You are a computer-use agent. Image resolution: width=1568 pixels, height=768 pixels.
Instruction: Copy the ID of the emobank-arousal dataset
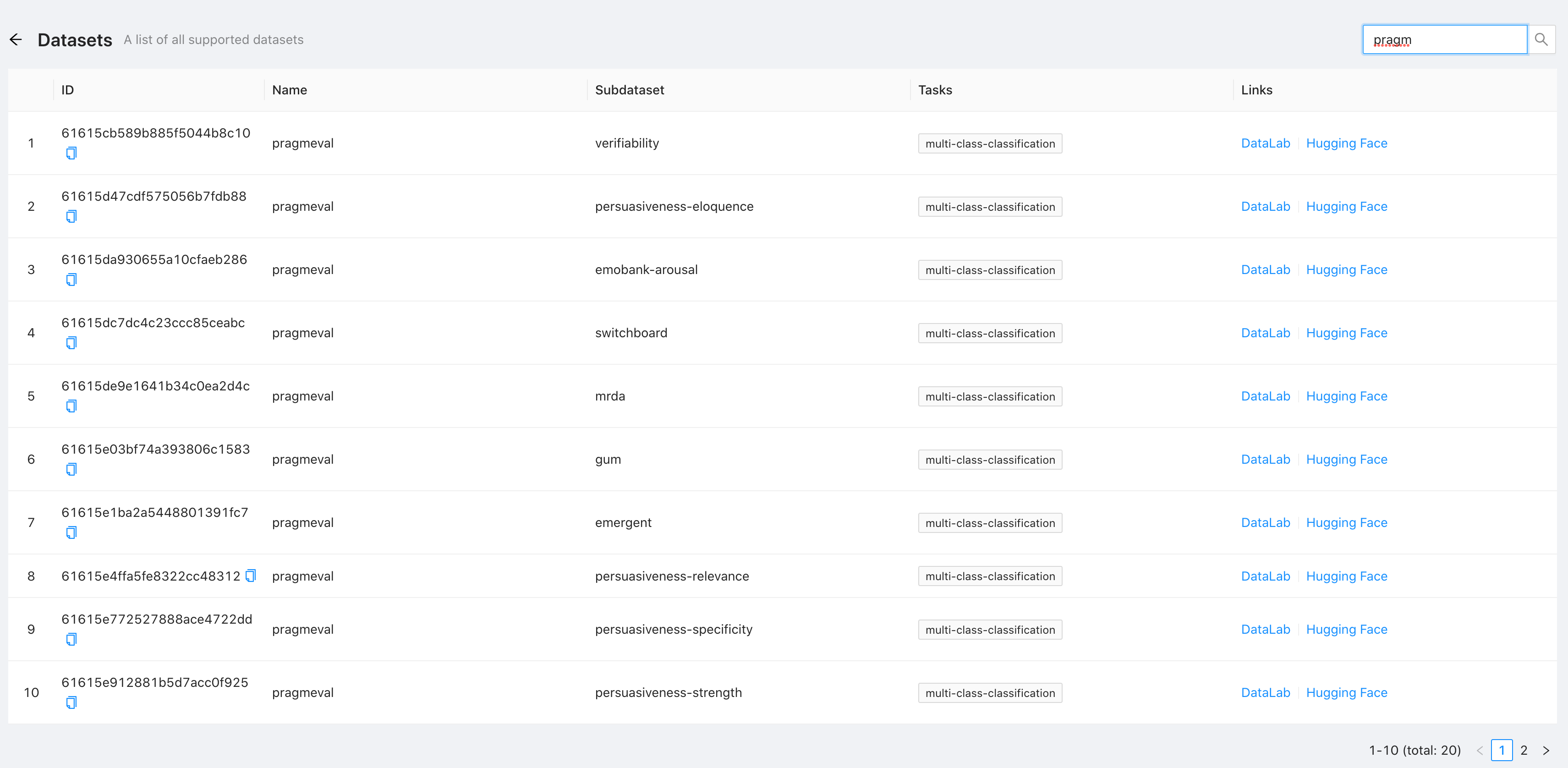71,280
